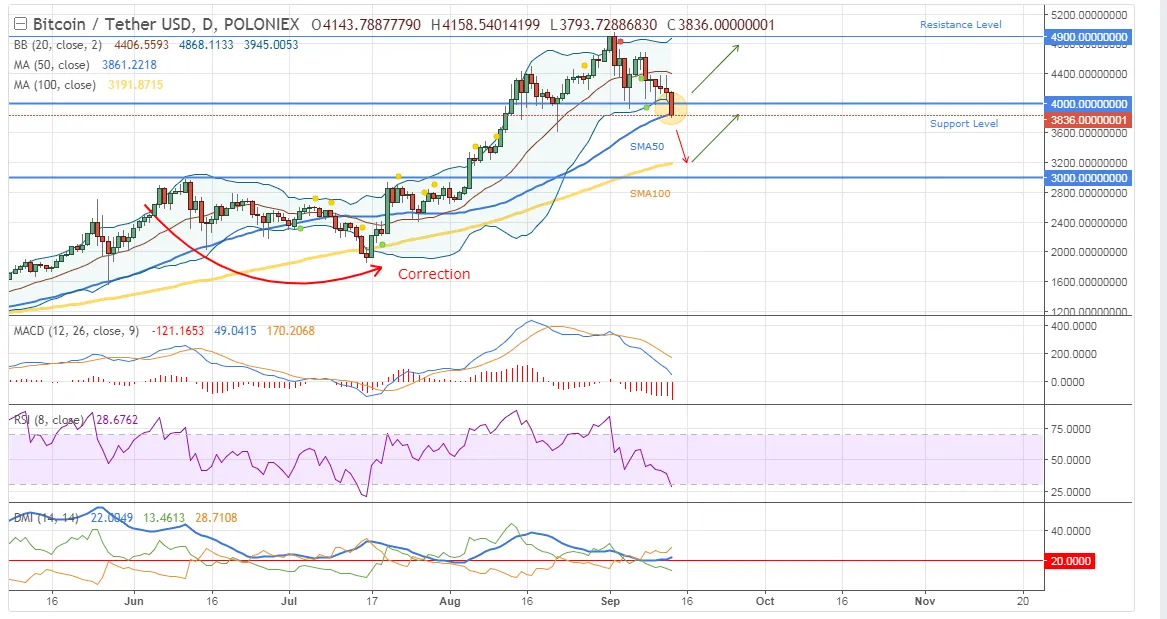Screen dimensions: 1167x619
Task: Click the 4000.00000000 horizontal line price label
Action: tap(1088, 103)
